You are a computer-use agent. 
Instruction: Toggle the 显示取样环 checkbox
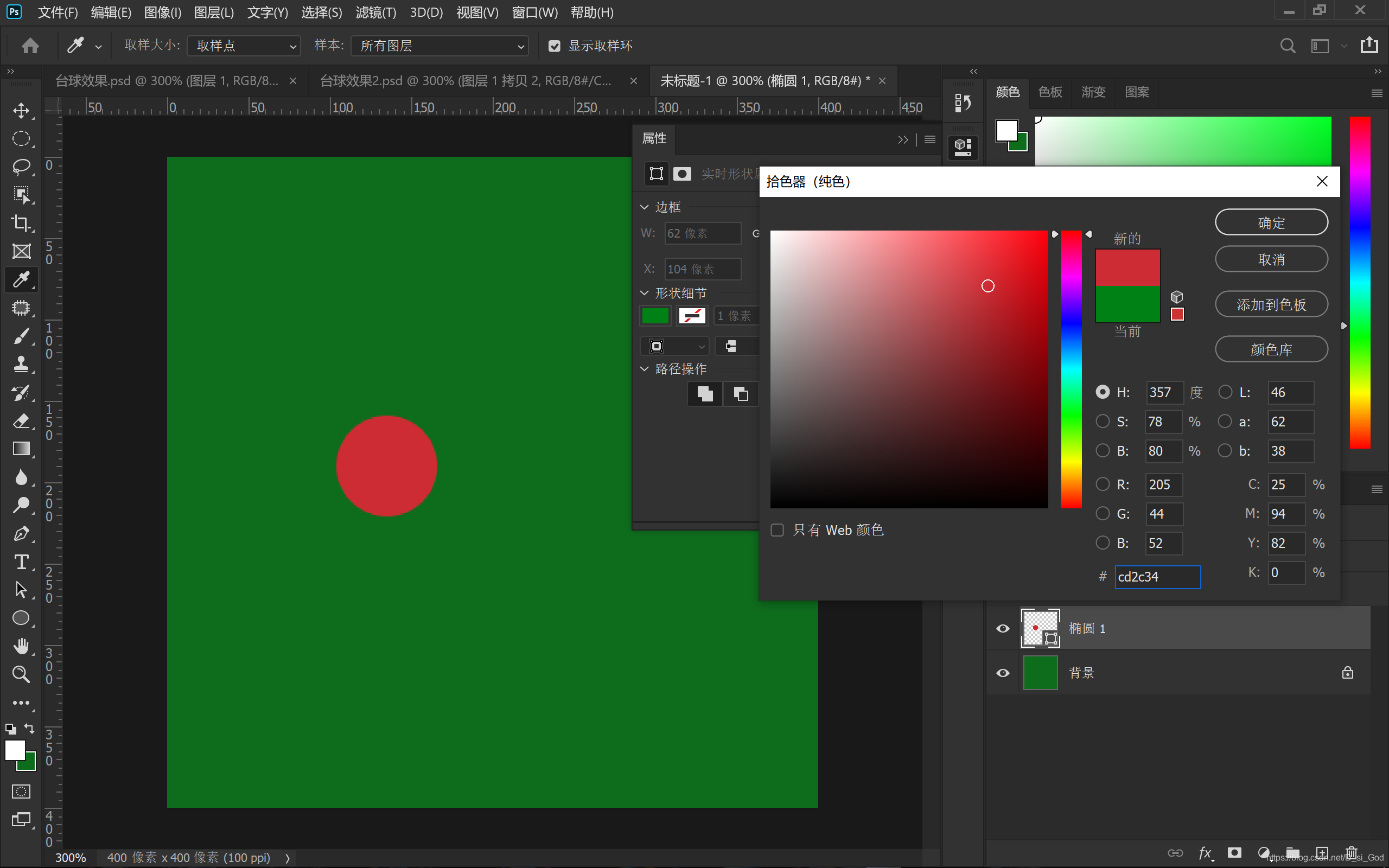click(x=554, y=46)
